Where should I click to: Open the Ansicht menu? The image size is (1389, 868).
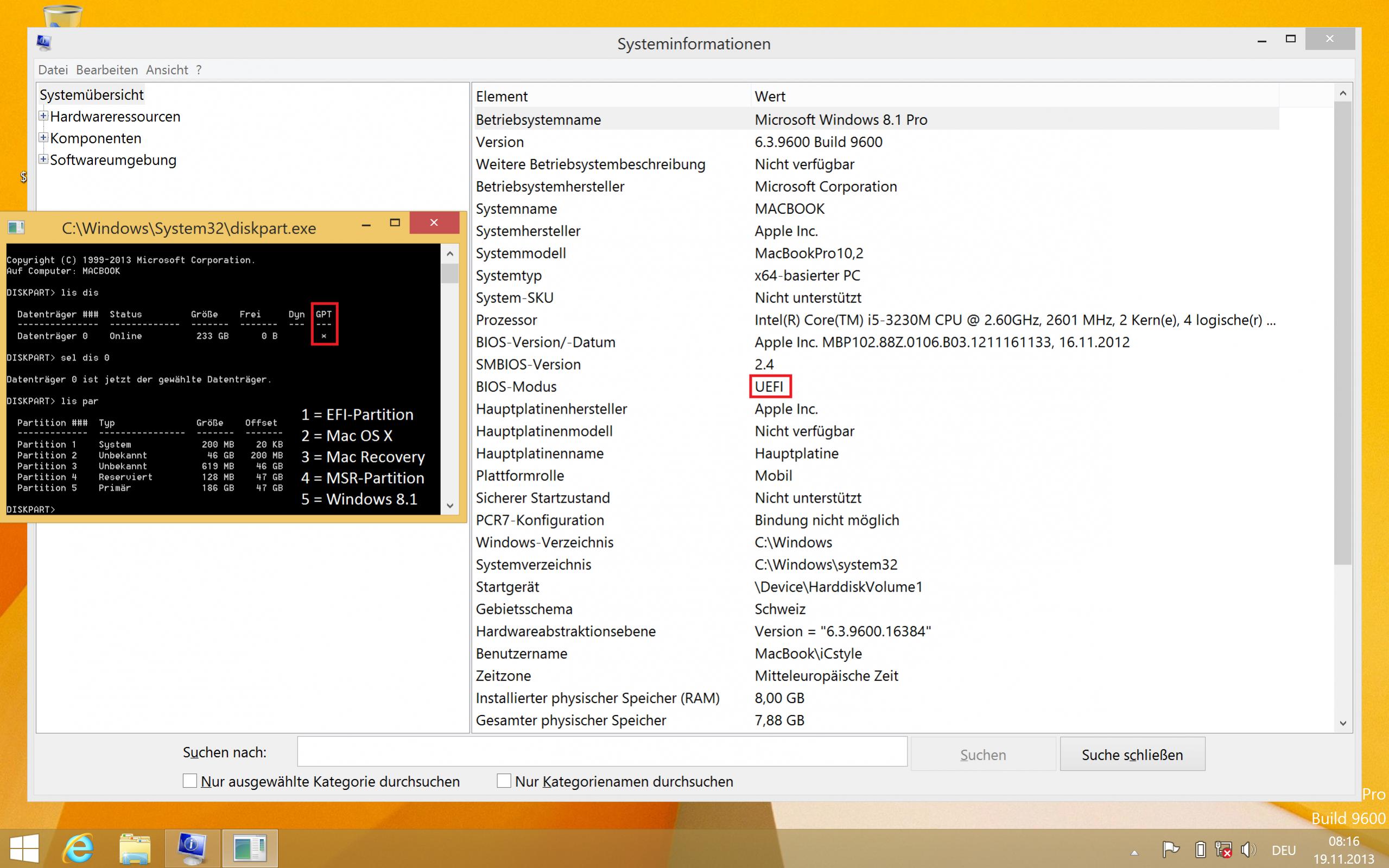pyautogui.click(x=167, y=70)
